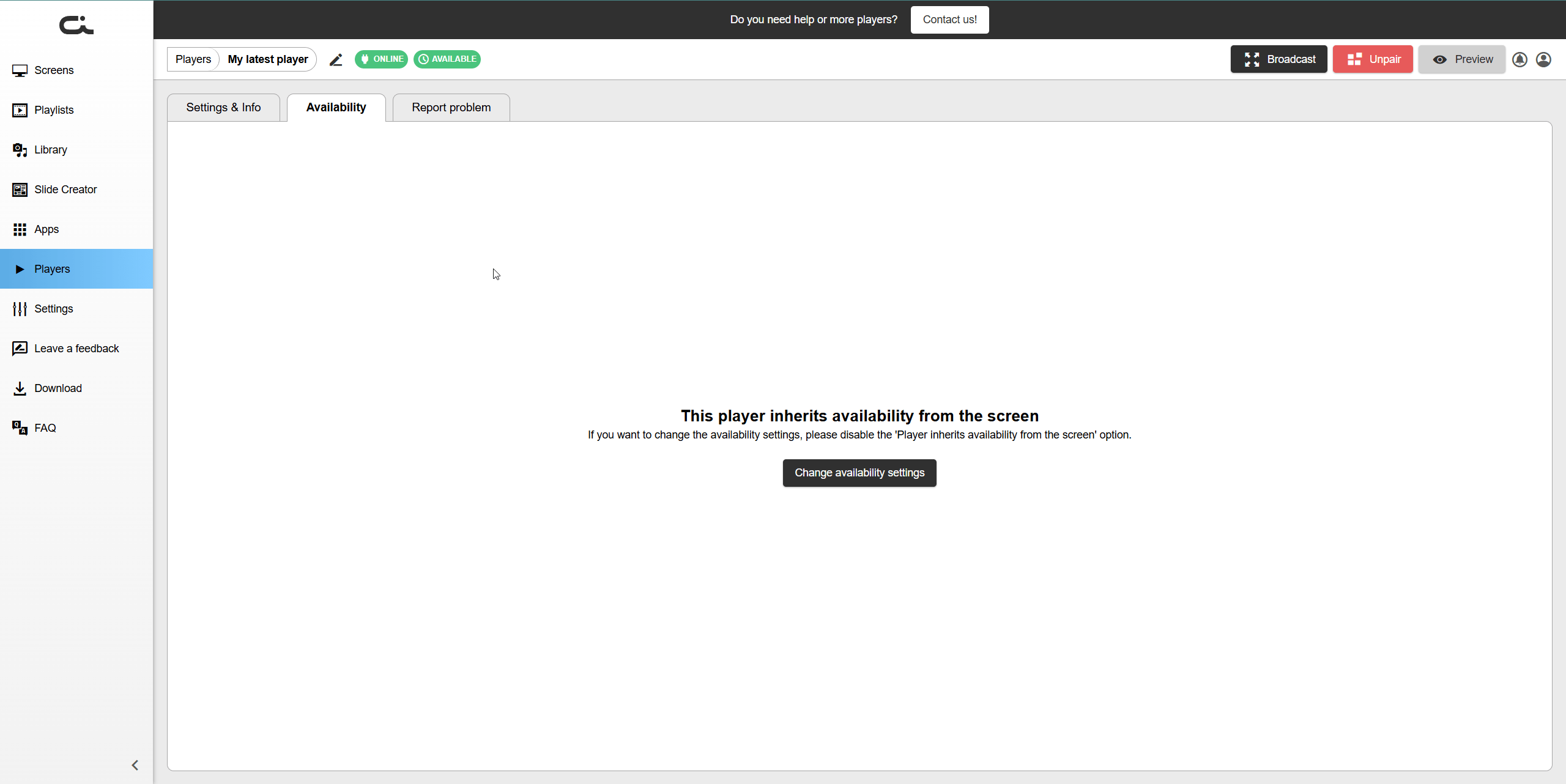The width and height of the screenshot is (1566, 784).
Task: Launch the Slide Creator section
Action: pos(65,190)
